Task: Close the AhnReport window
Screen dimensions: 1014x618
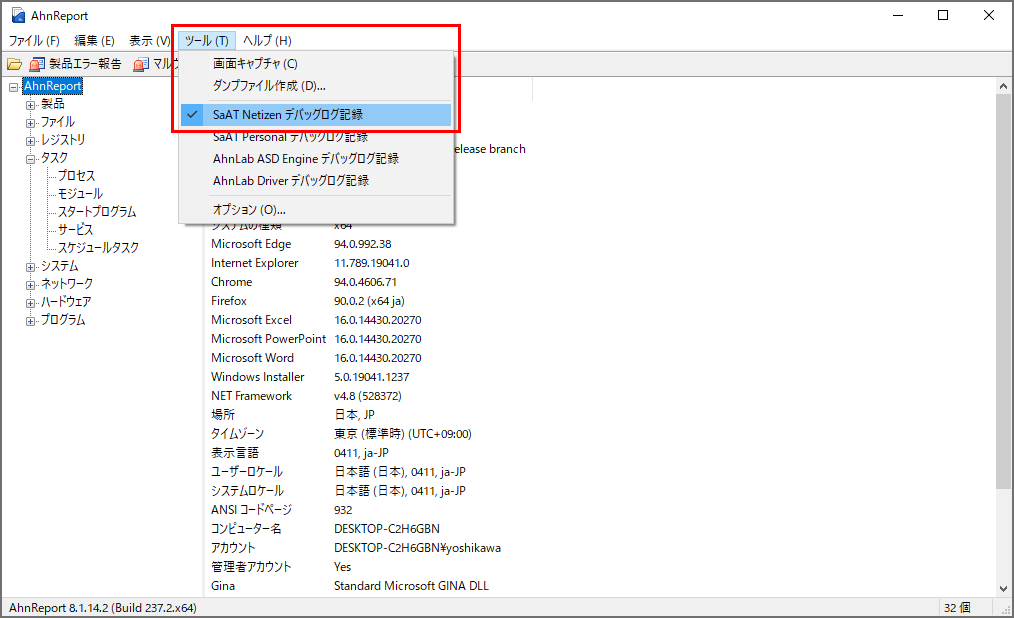Action: [x=989, y=15]
